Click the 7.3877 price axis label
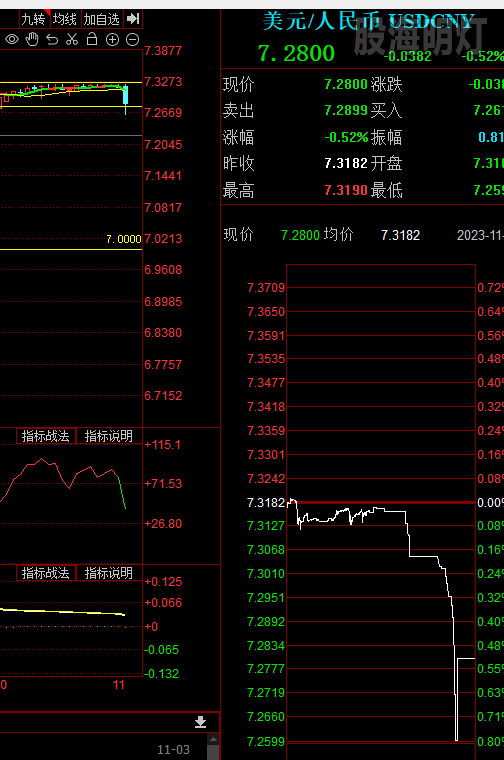This screenshot has width=504, height=760. coord(163,51)
